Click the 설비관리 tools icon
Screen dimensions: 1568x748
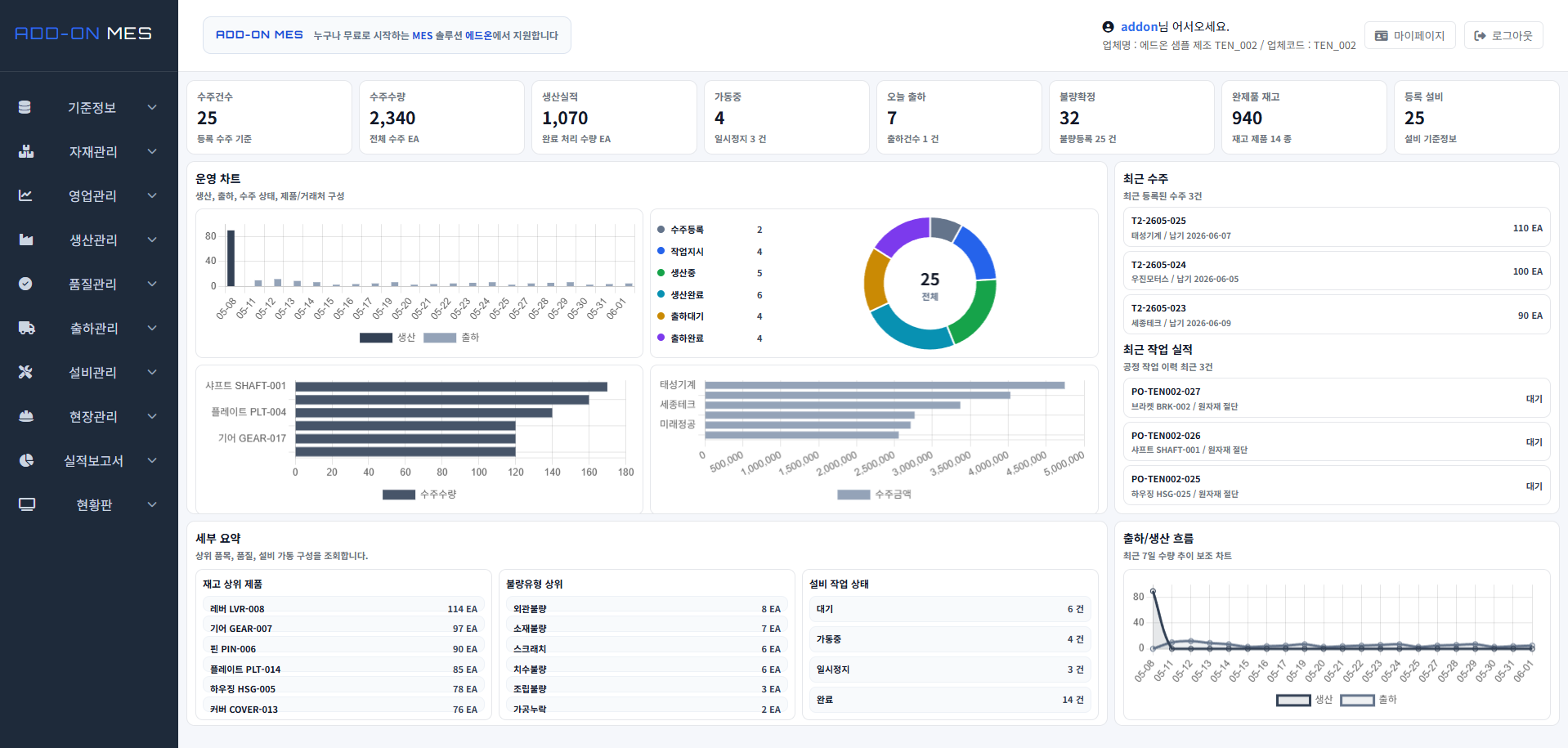point(25,372)
